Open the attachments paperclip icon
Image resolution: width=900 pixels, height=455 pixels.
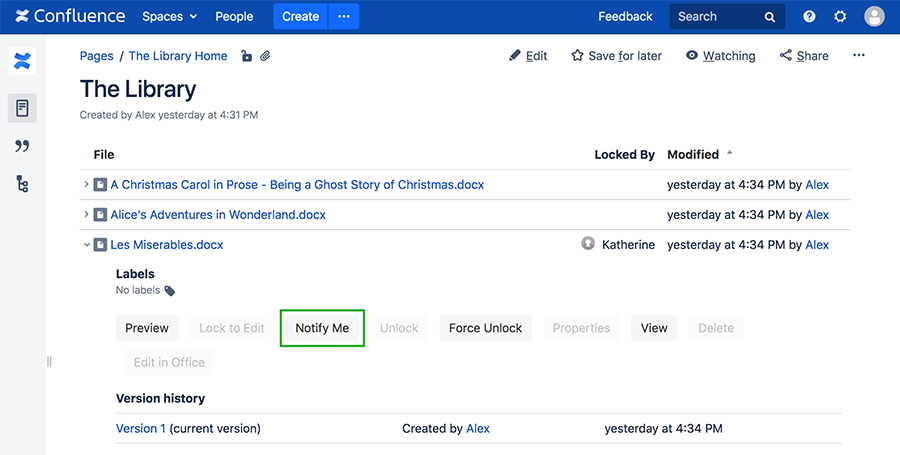tap(265, 56)
